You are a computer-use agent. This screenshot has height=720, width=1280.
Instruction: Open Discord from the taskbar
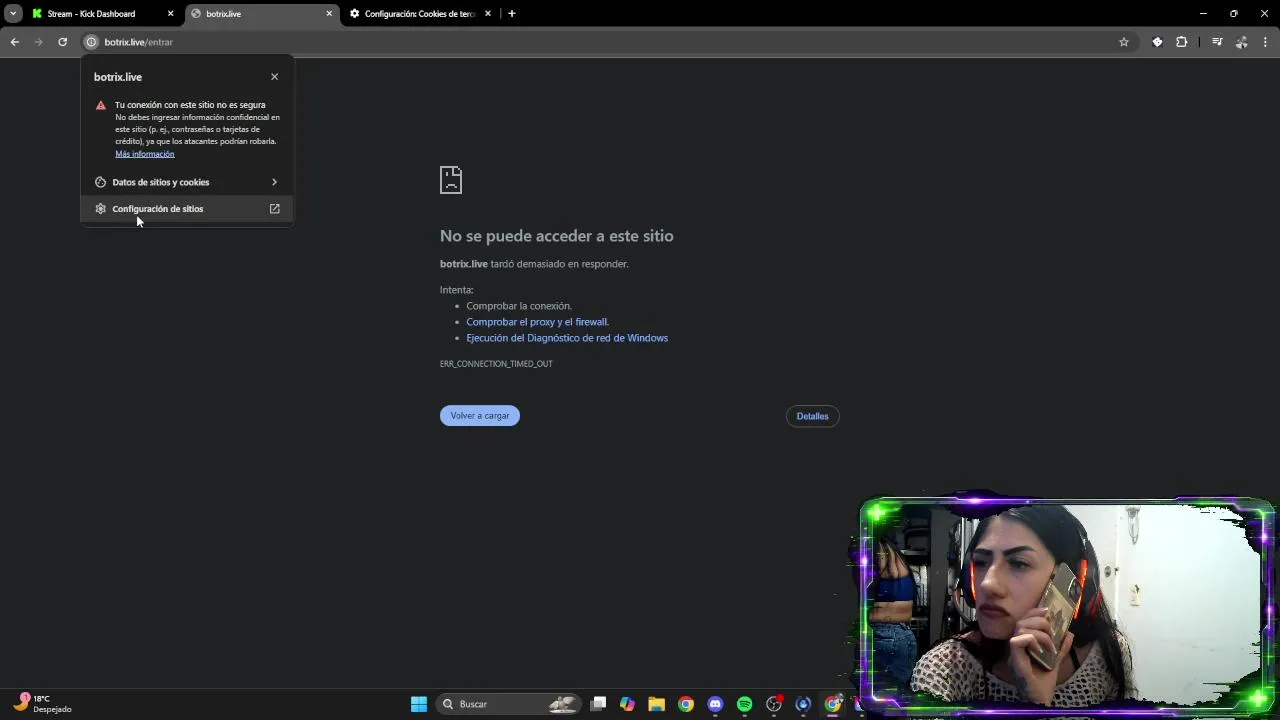click(715, 704)
